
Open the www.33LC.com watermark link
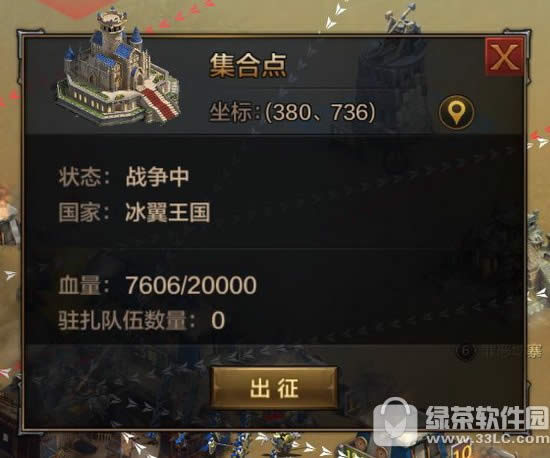pos(487,439)
